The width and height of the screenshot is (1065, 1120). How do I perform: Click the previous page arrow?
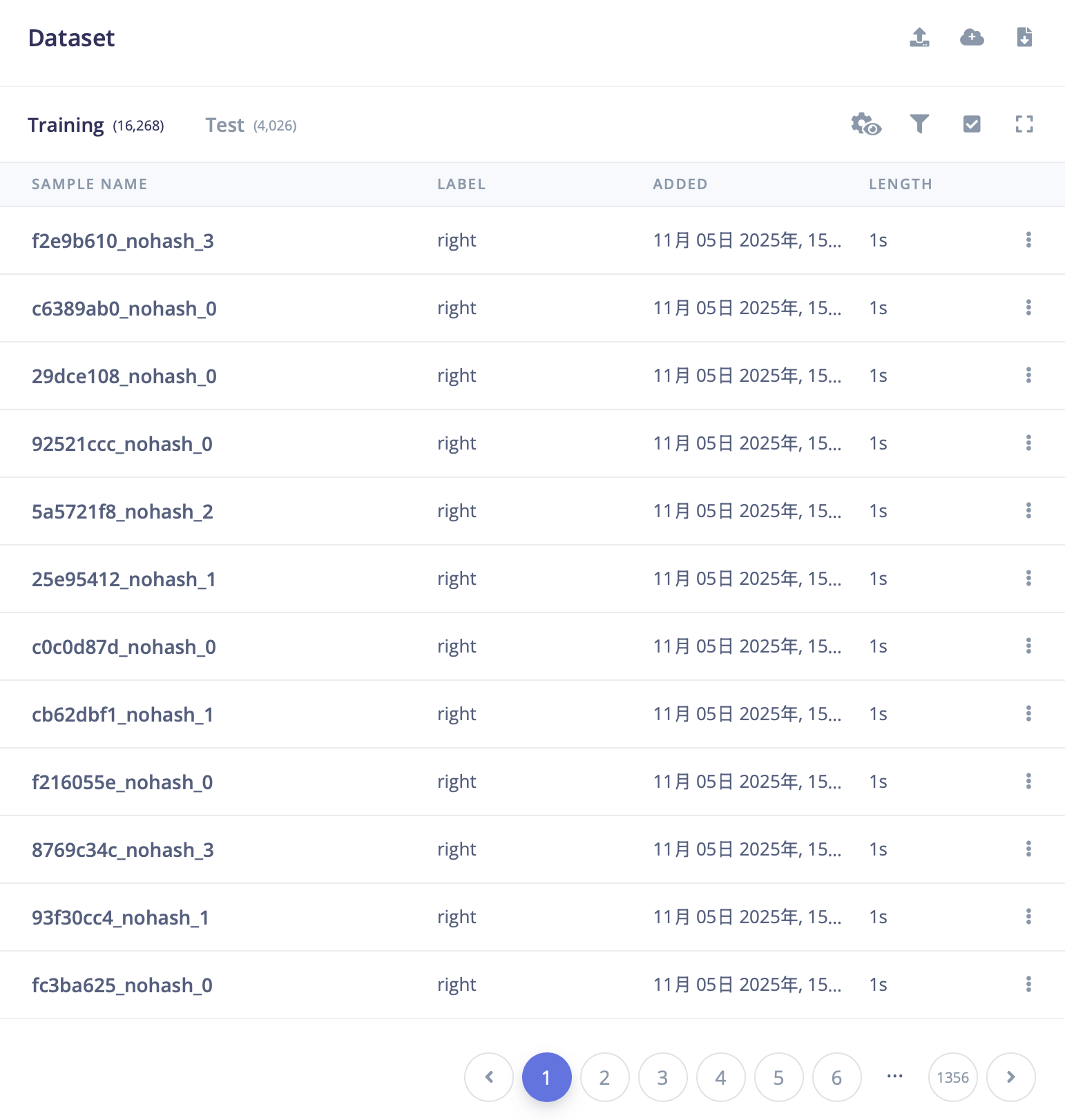click(489, 1077)
